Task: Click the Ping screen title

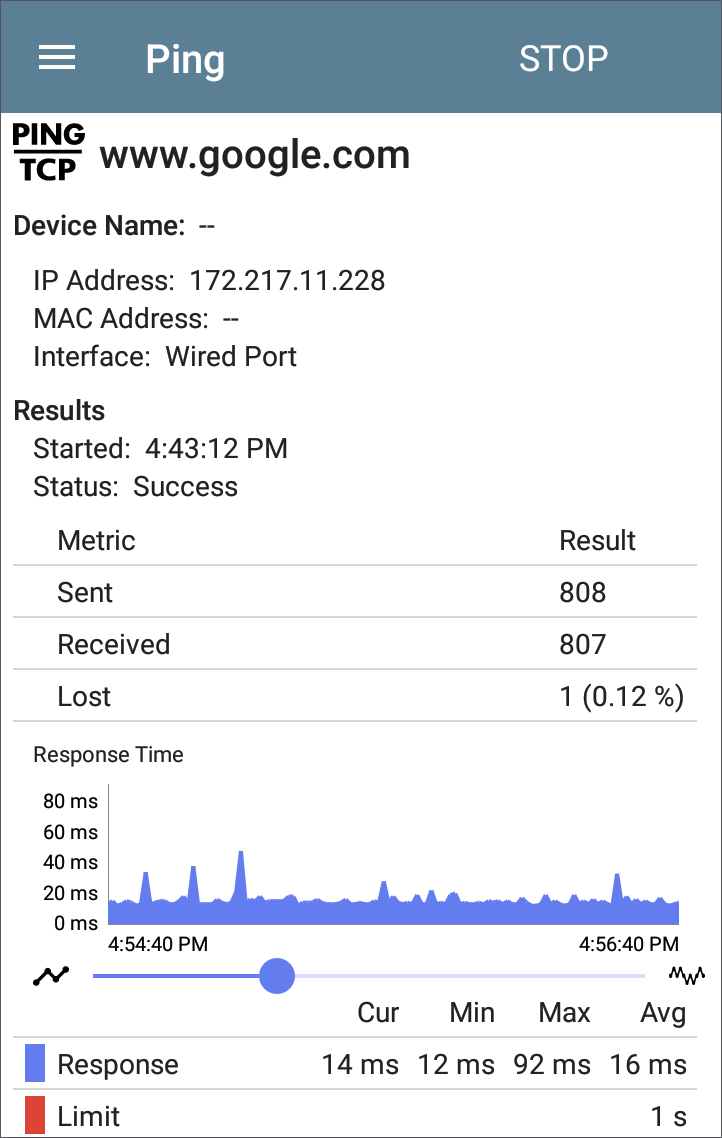Action: tap(185, 60)
